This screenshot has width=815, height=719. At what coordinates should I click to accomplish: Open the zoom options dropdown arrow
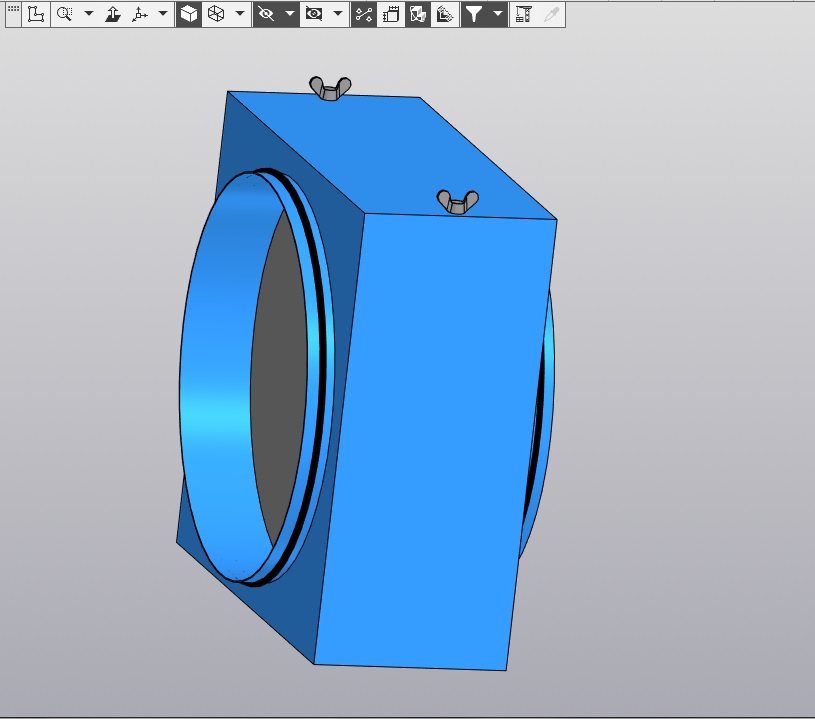tap(89, 14)
